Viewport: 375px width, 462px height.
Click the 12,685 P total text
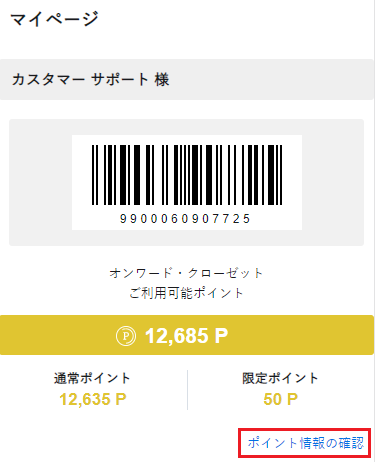coord(187,336)
